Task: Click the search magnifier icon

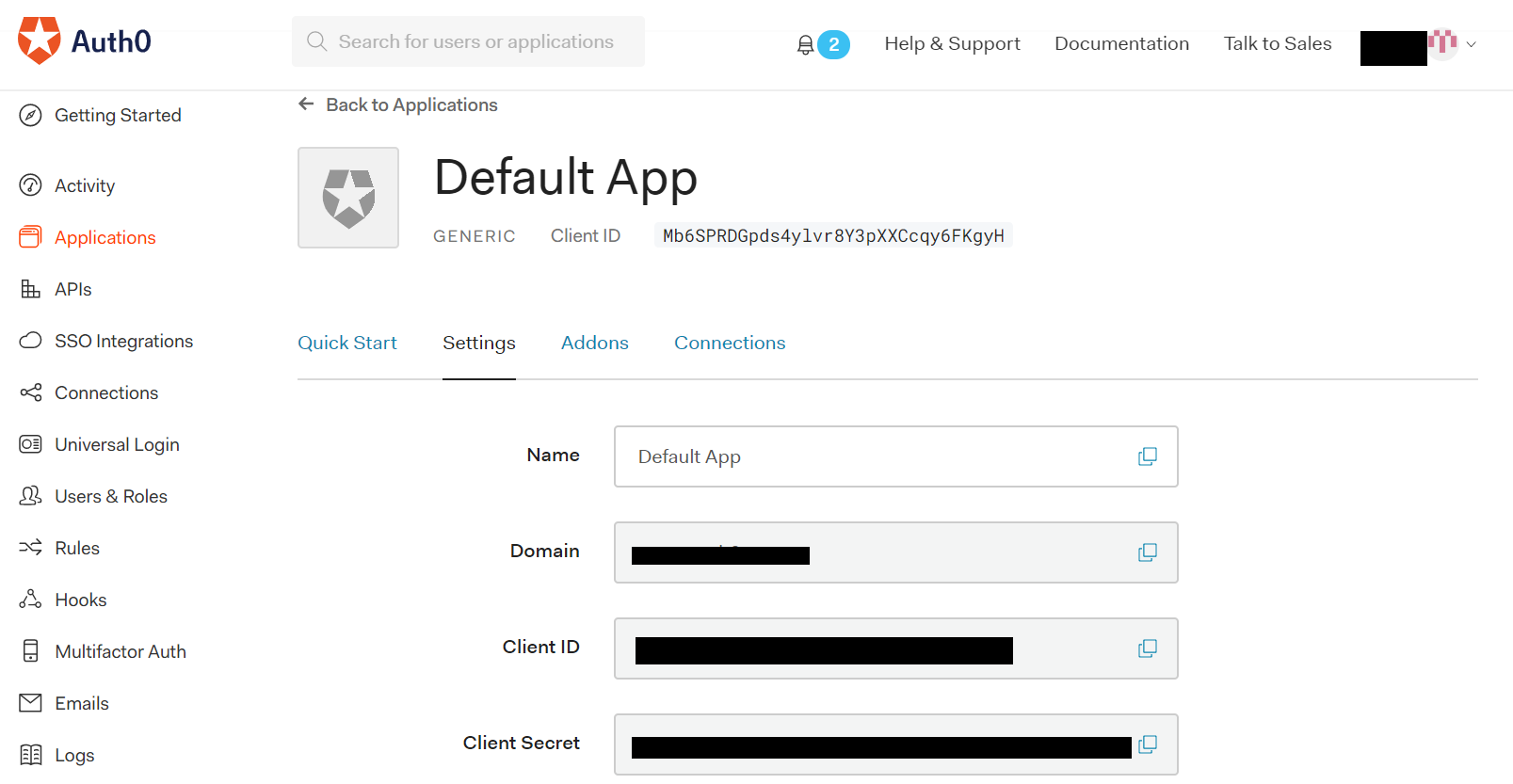Action: coord(317,41)
